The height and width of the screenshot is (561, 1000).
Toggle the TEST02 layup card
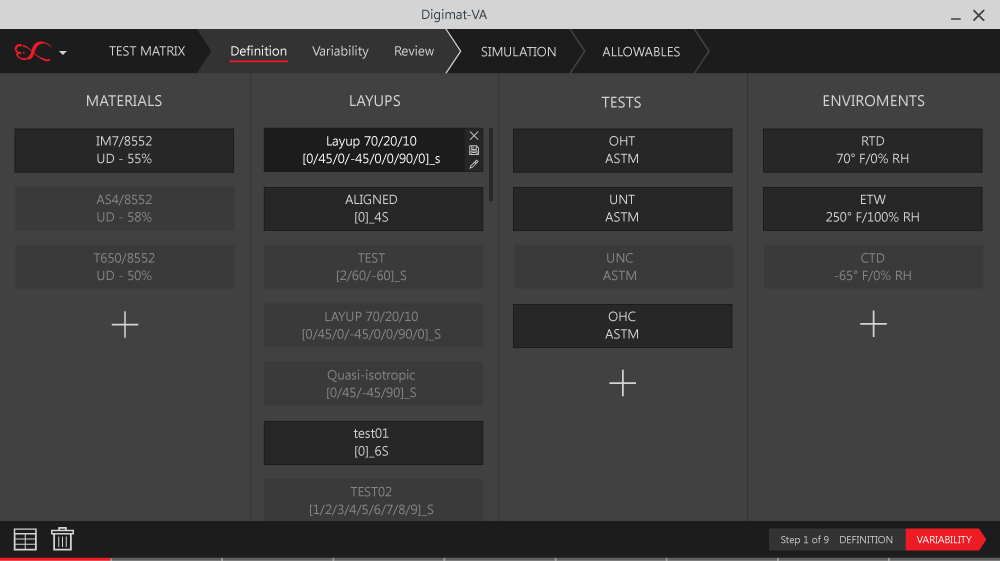[x=373, y=500]
